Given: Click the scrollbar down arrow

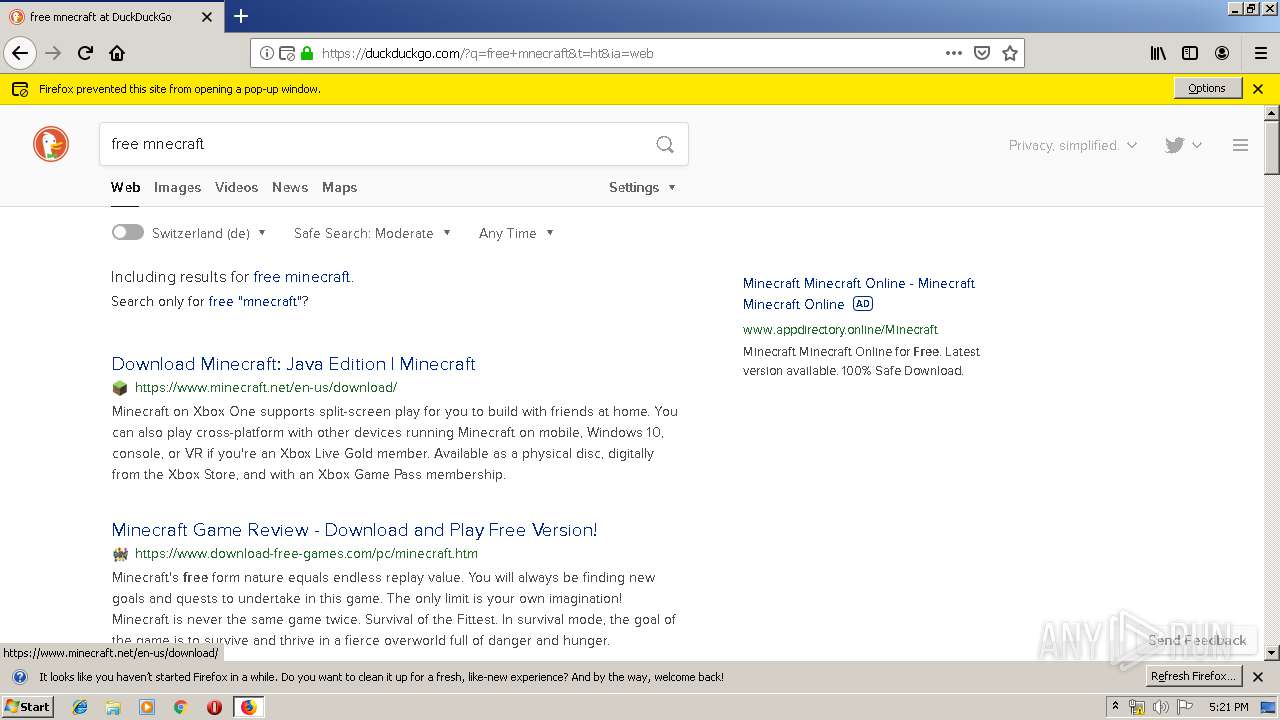Looking at the screenshot, I should tap(1272, 653).
